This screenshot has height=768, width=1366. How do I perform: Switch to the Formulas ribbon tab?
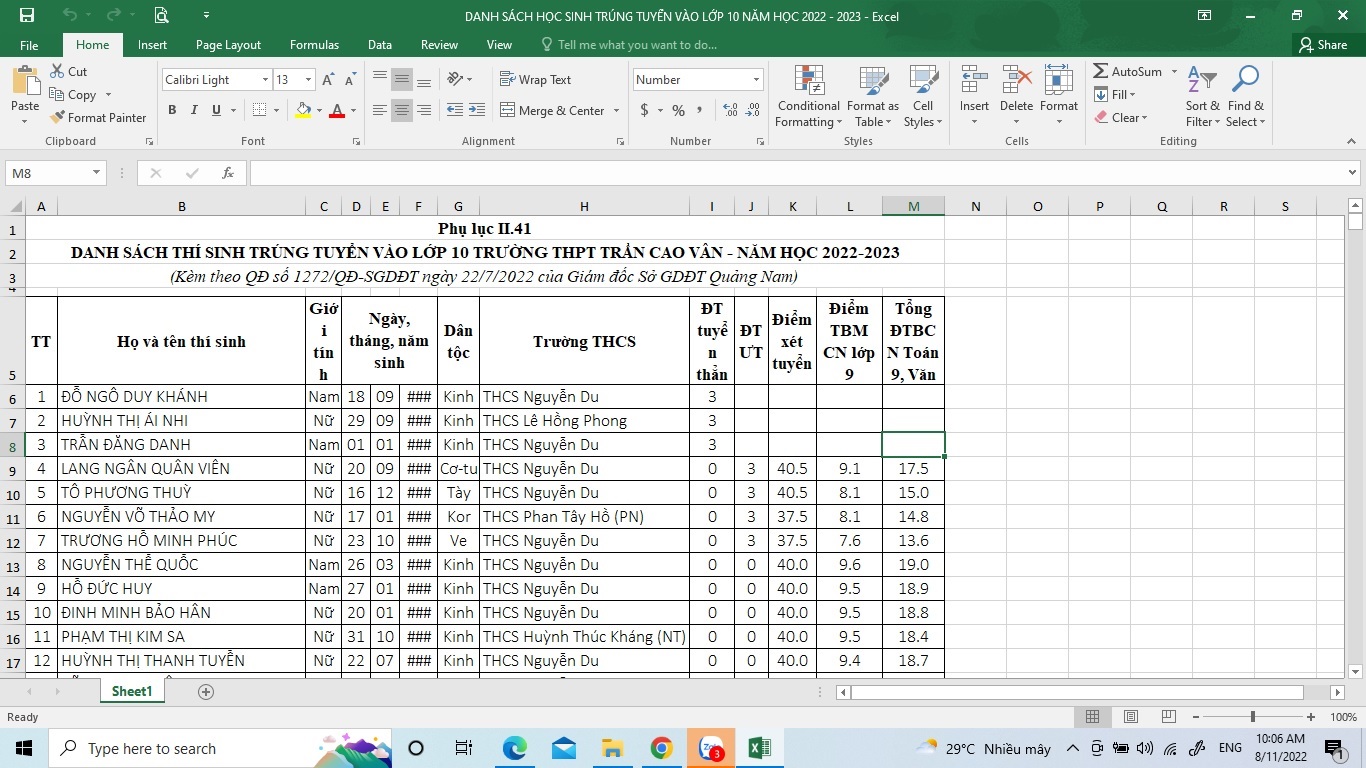pos(314,45)
